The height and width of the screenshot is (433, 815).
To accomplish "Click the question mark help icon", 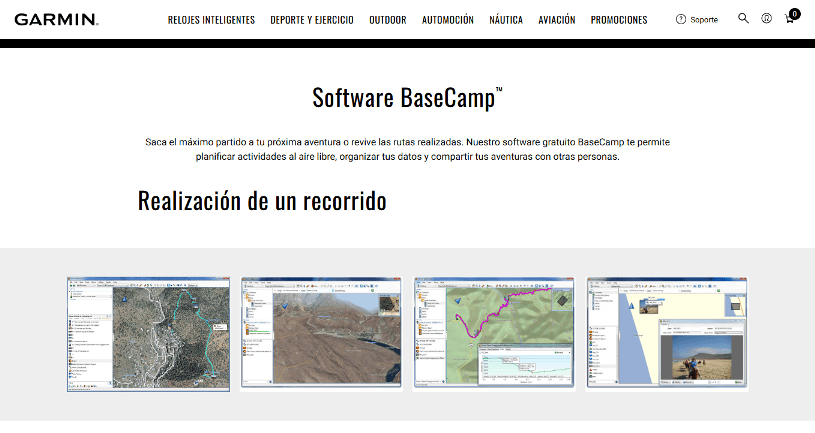I will [x=681, y=19].
